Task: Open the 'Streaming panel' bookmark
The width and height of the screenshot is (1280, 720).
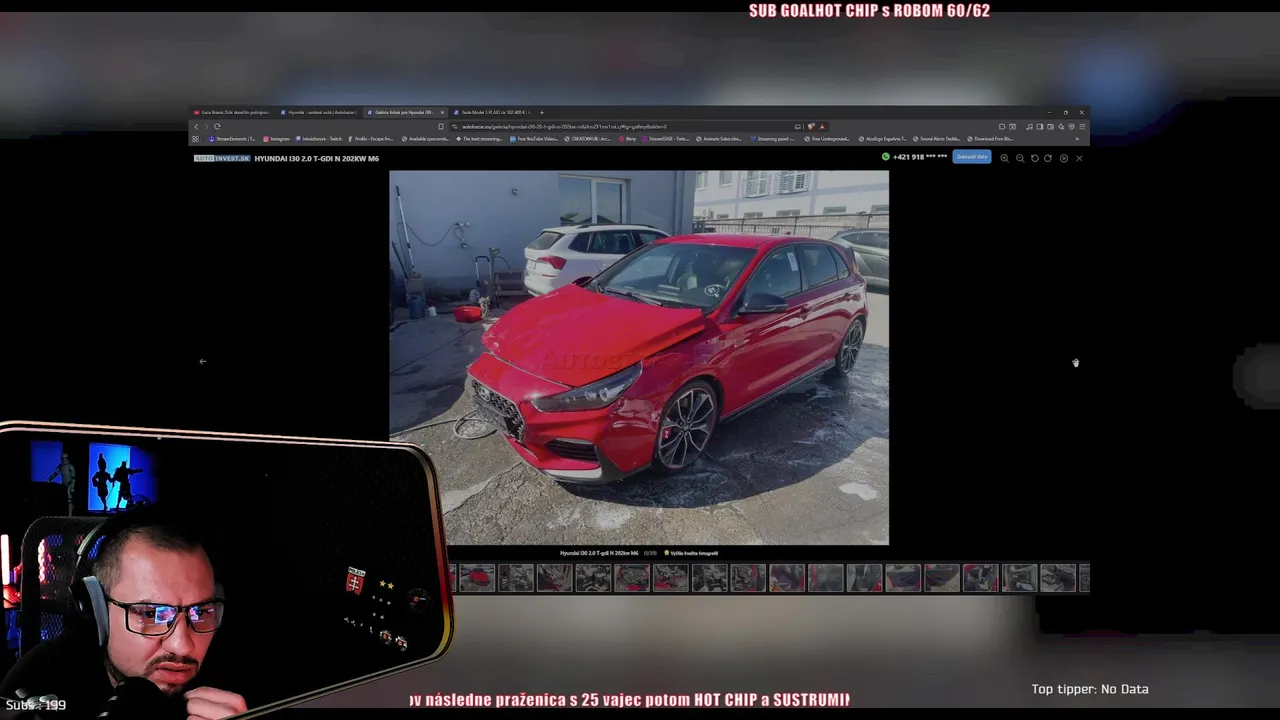Action: [772, 139]
